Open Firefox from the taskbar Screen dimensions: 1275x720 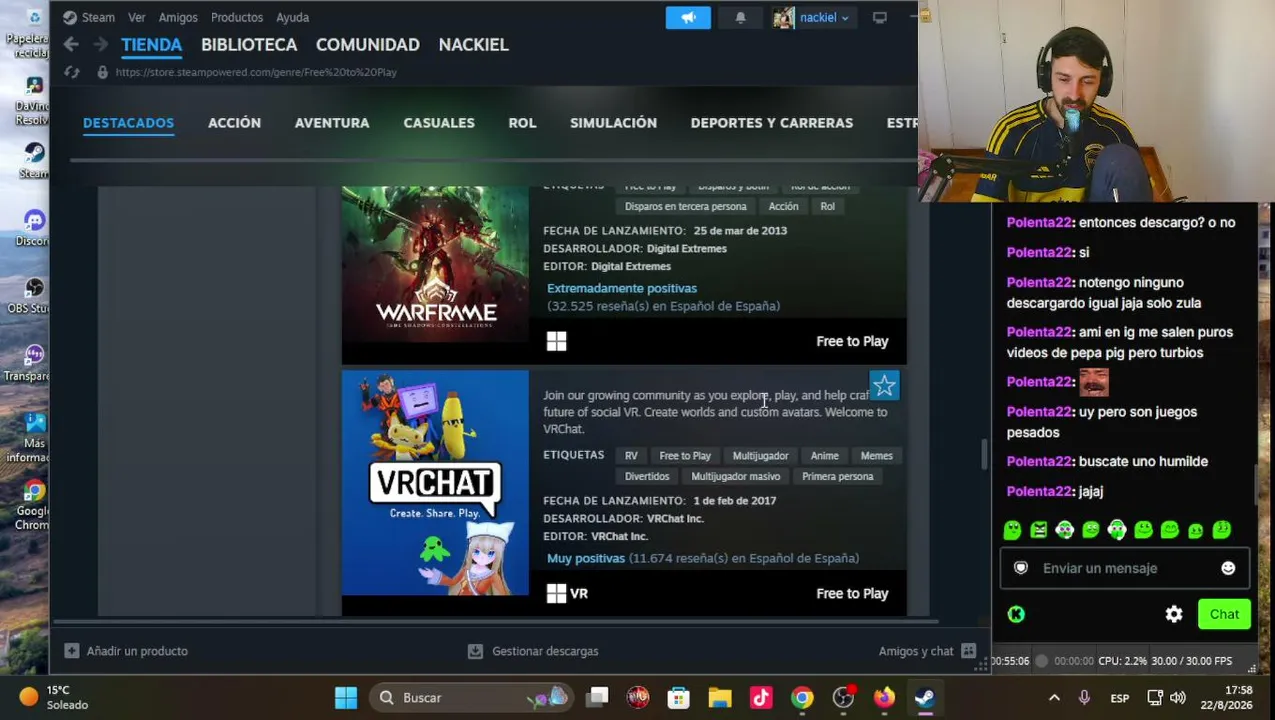(x=884, y=697)
